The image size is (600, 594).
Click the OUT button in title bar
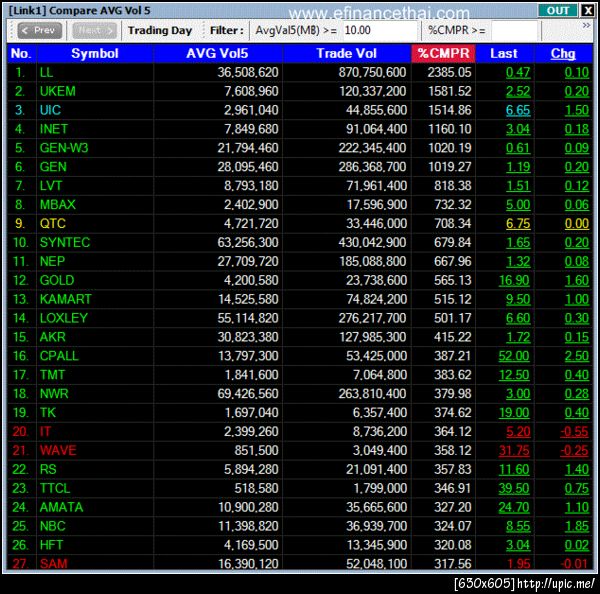pos(558,10)
